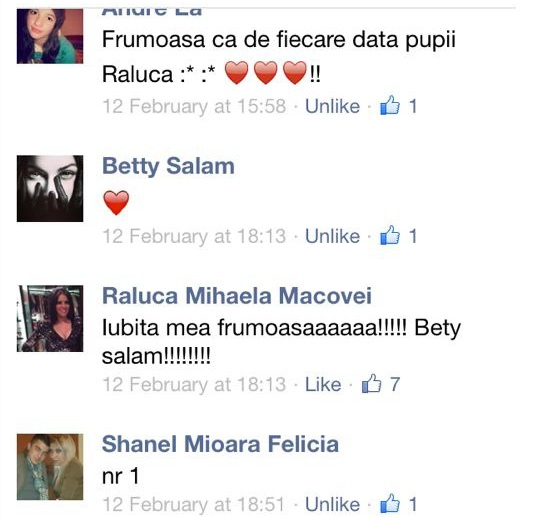Open the topmost commenter's profile picture
533x517 pixels.
coord(50,36)
